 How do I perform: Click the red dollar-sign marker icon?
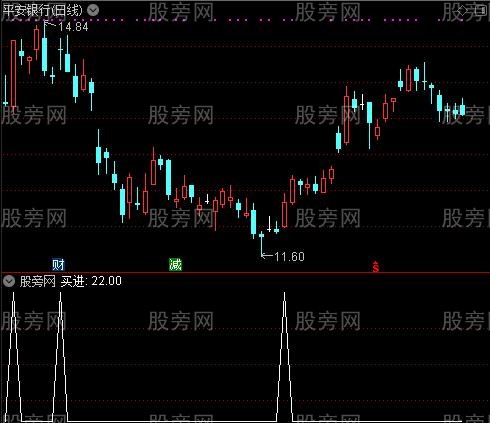point(376,267)
